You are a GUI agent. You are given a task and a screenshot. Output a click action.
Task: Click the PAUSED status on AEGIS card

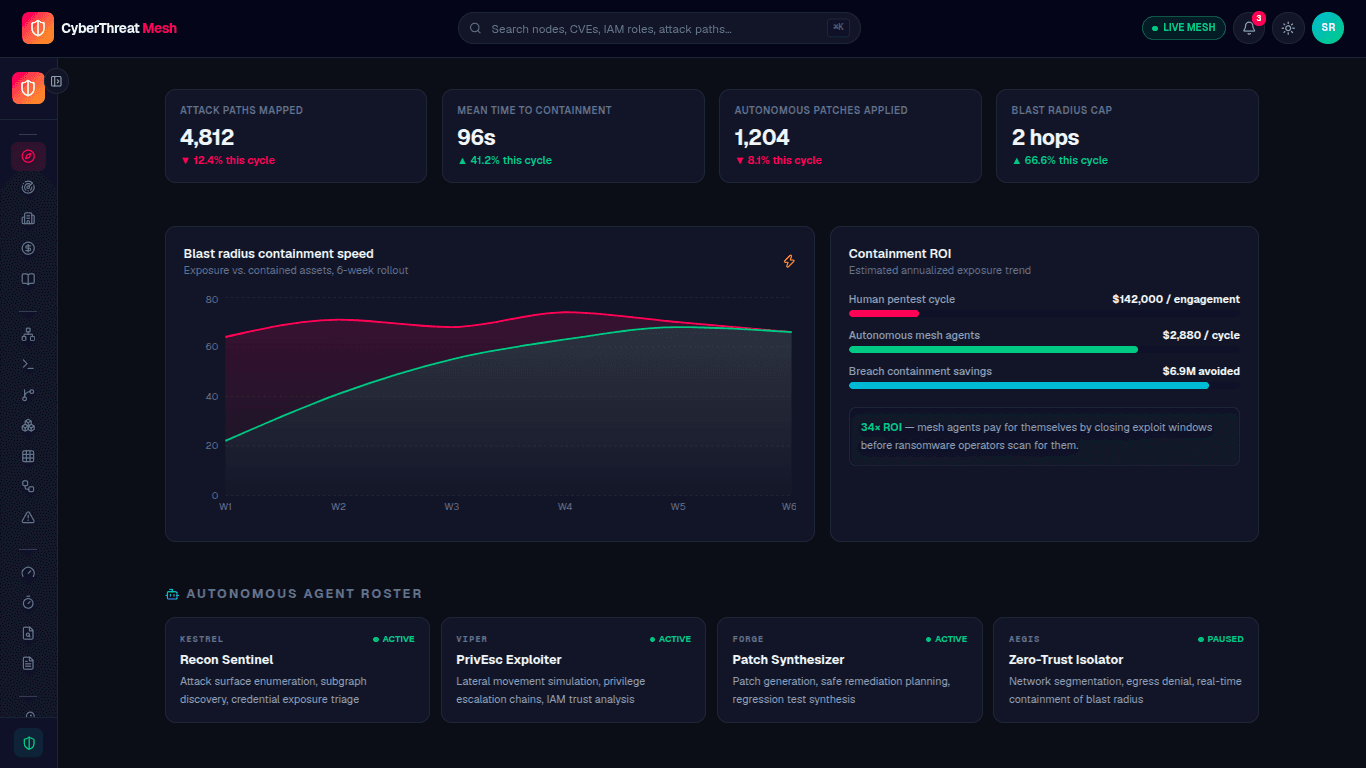click(1221, 639)
